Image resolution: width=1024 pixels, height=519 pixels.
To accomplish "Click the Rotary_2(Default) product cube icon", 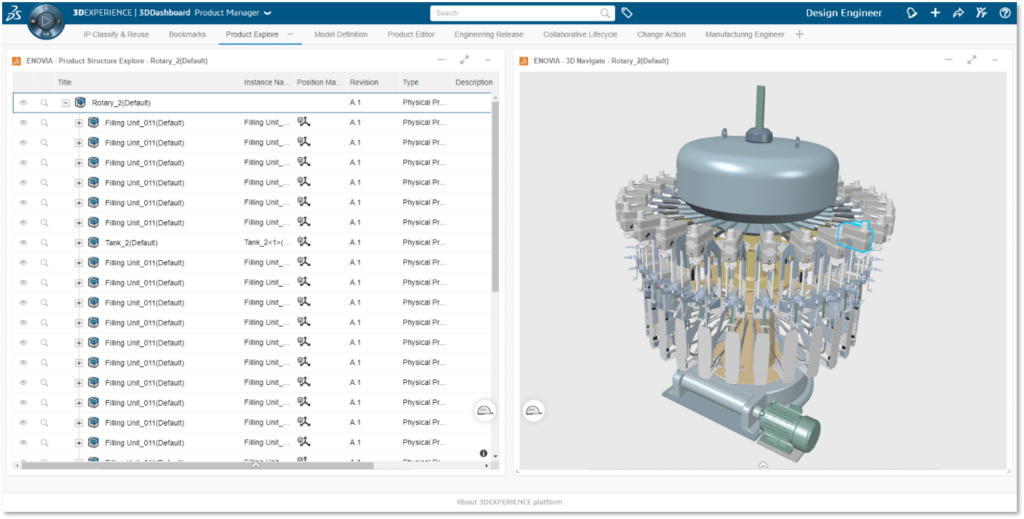I will click(x=80, y=102).
